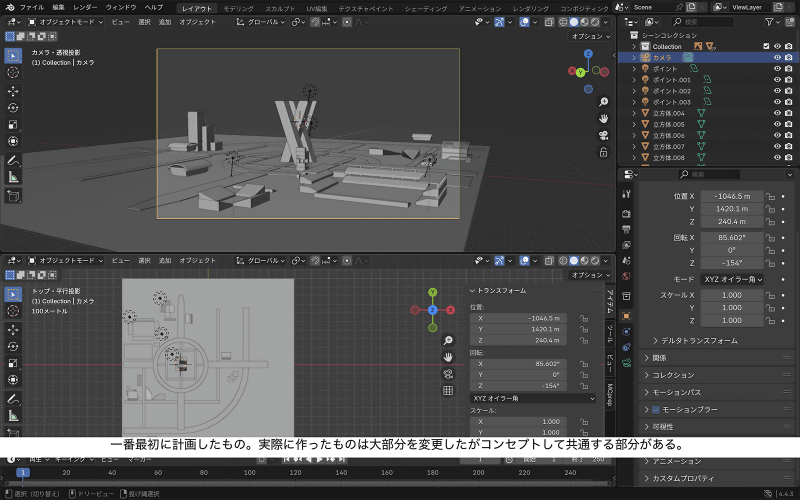The image size is (800, 500).
Task: Click the 追加 menu in the lower viewport header
Action: pos(165,260)
